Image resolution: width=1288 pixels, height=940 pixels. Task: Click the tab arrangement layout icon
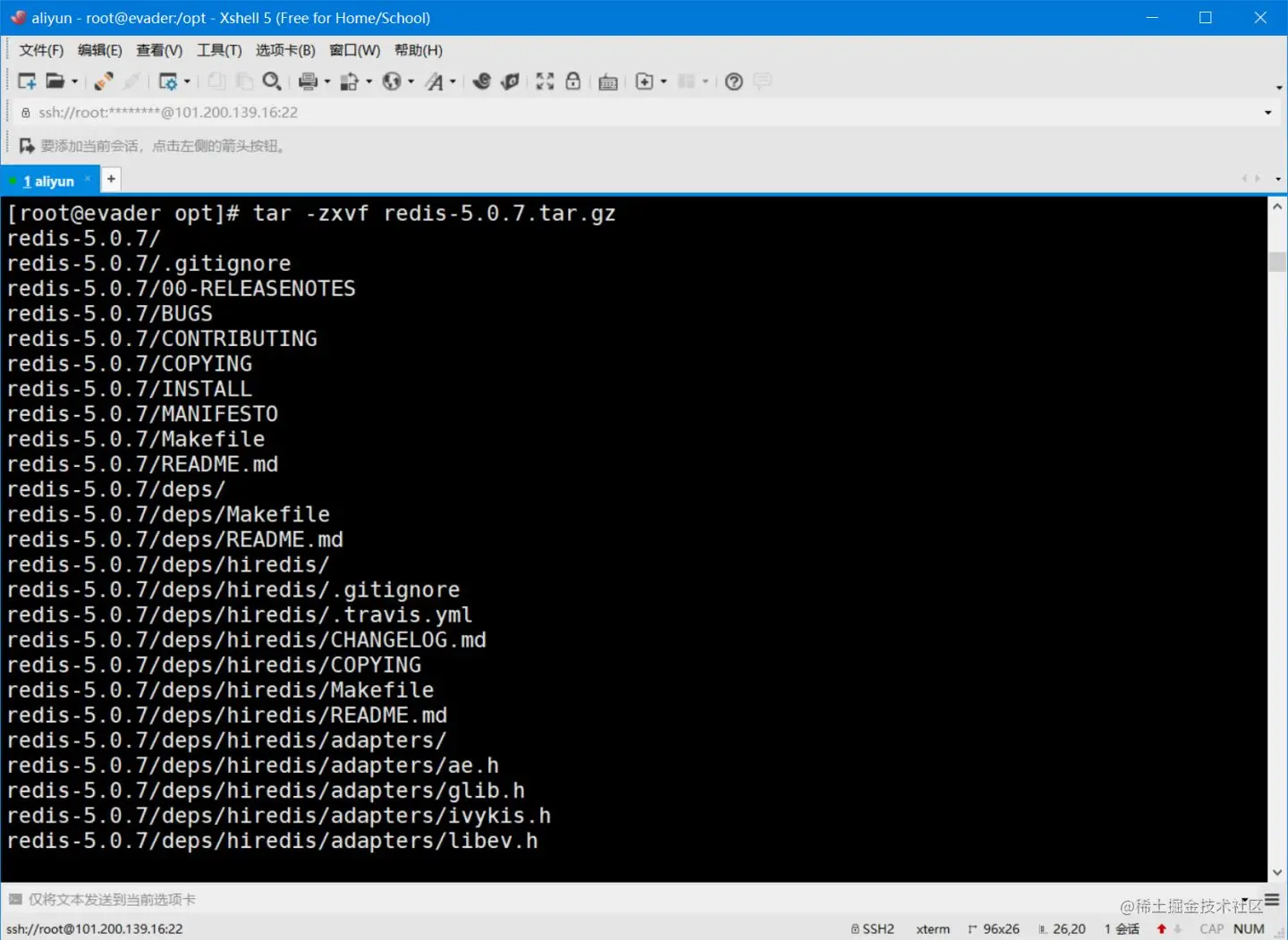[x=686, y=81]
